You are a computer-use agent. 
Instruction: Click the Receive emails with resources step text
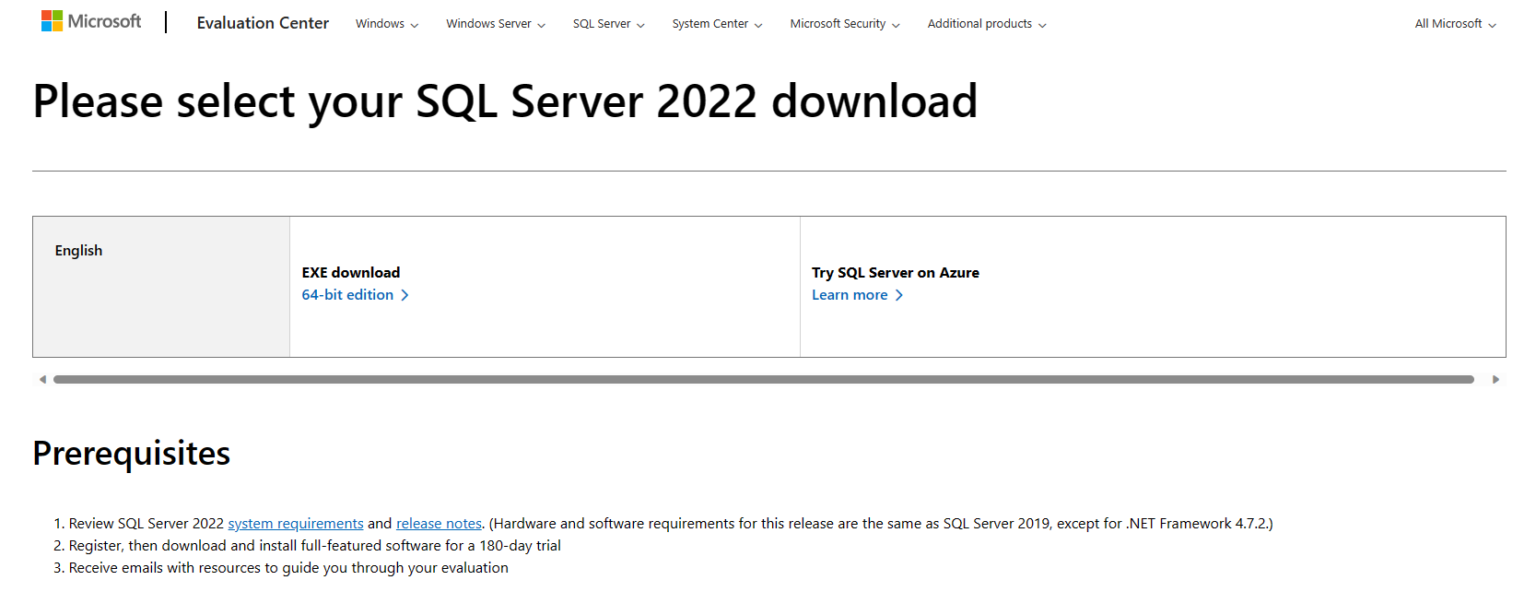click(288, 568)
